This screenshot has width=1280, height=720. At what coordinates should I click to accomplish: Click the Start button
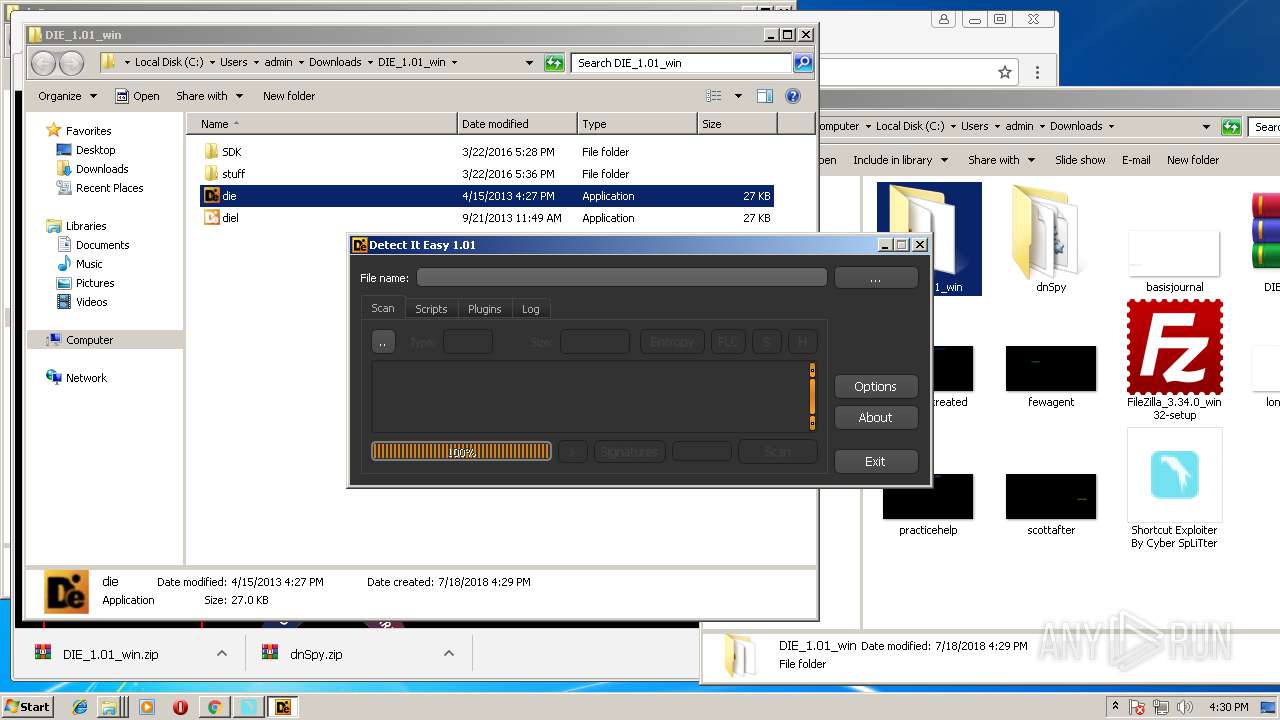coord(28,707)
